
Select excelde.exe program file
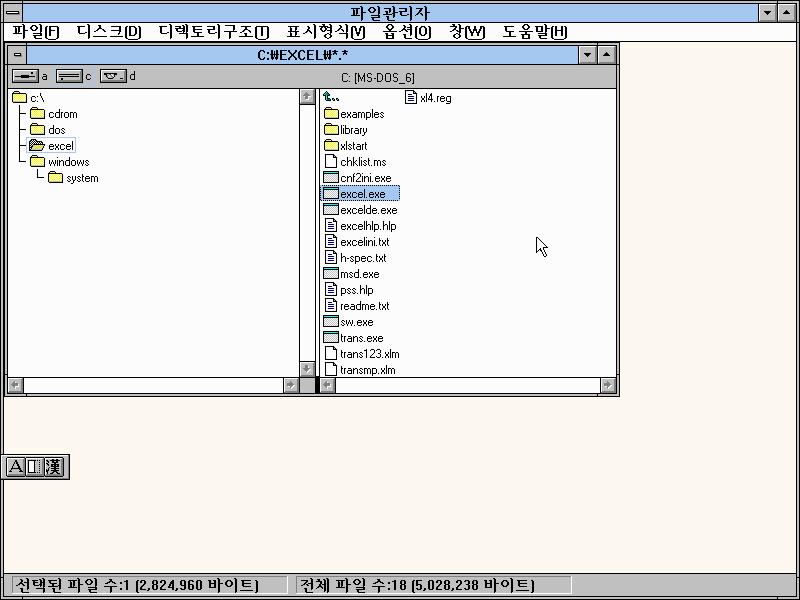coord(360,210)
